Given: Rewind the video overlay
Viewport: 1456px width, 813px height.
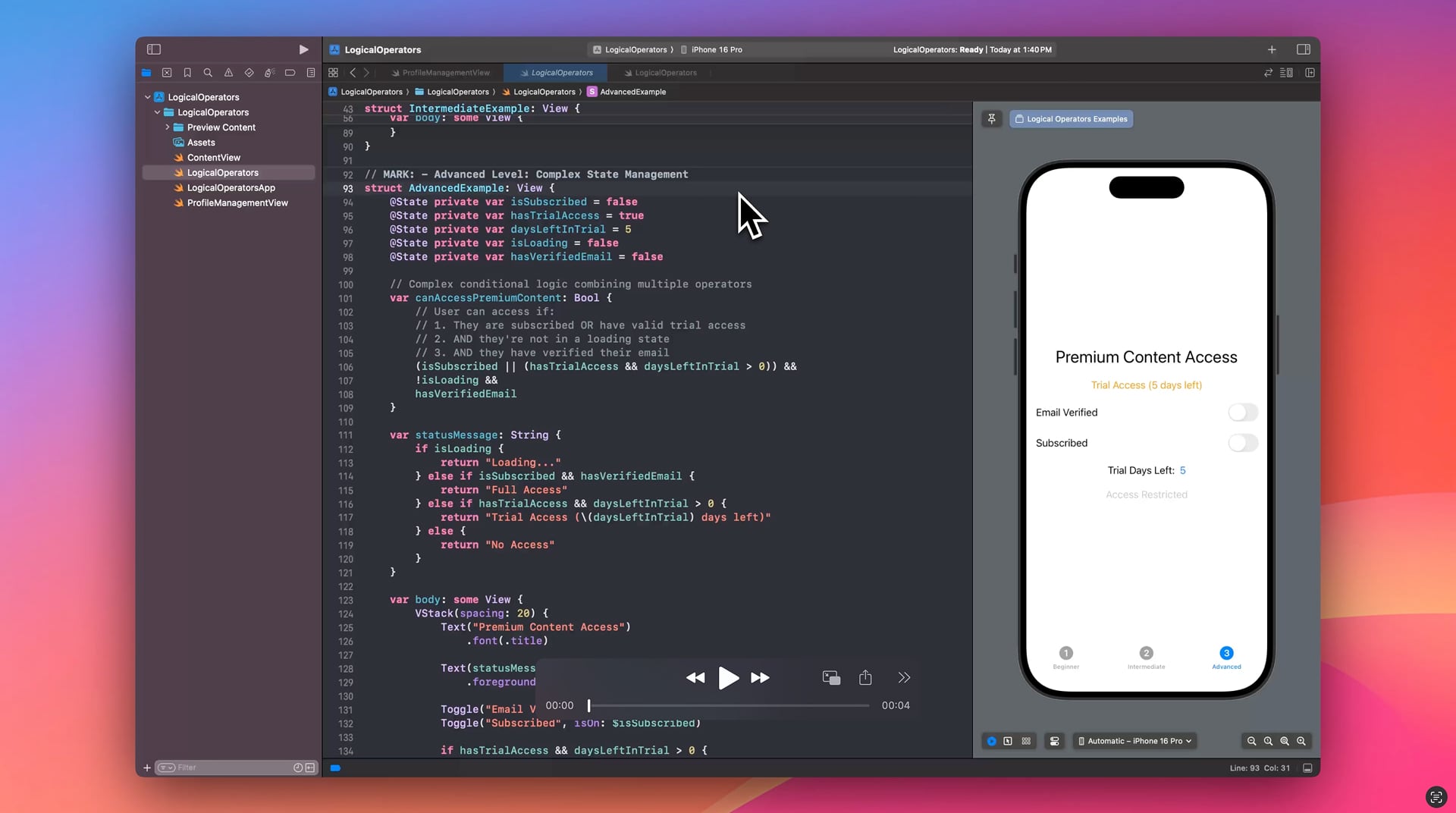Looking at the screenshot, I should tap(695, 678).
